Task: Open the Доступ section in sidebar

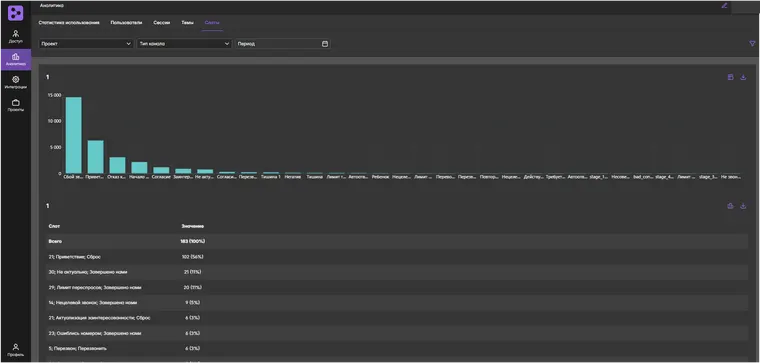Action: 16,36
